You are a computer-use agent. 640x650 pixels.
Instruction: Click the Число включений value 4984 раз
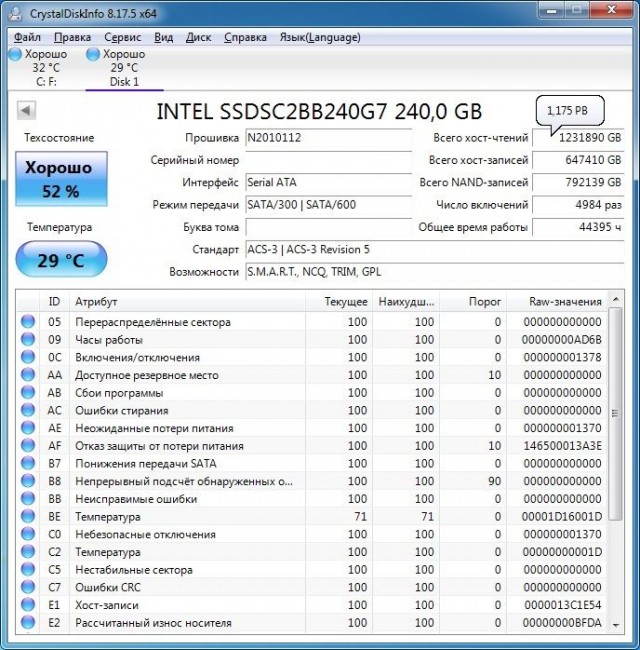(x=578, y=205)
